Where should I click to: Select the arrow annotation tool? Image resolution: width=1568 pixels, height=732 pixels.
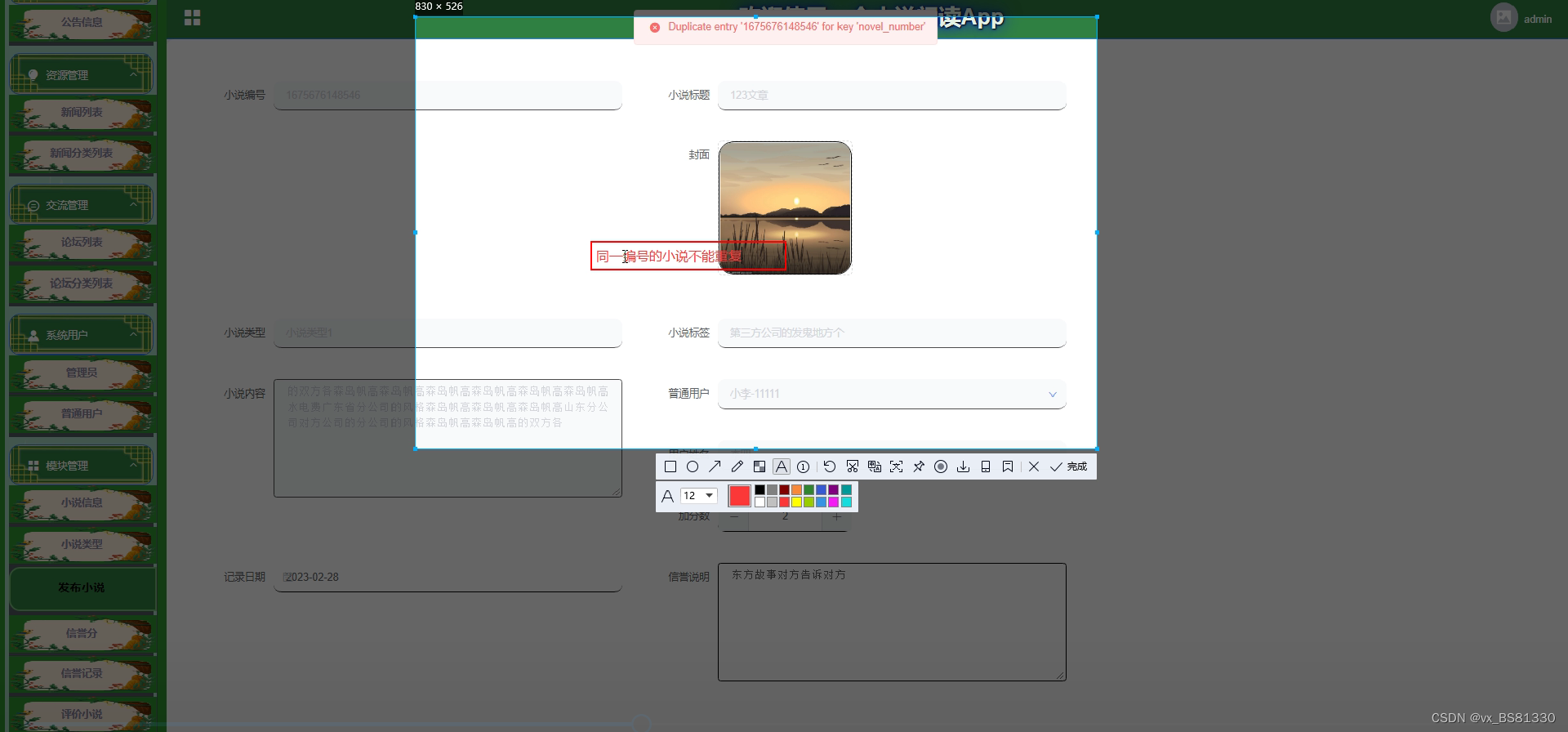(x=715, y=466)
